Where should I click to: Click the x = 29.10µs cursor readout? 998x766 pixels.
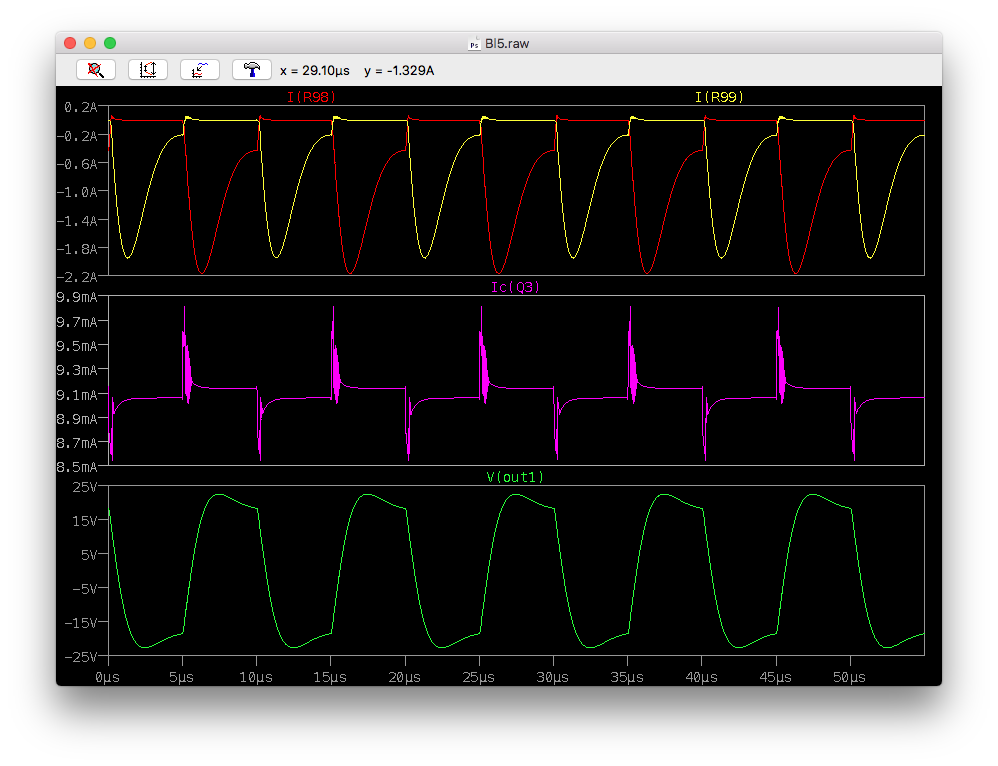pyautogui.click(x=315, y=71)
